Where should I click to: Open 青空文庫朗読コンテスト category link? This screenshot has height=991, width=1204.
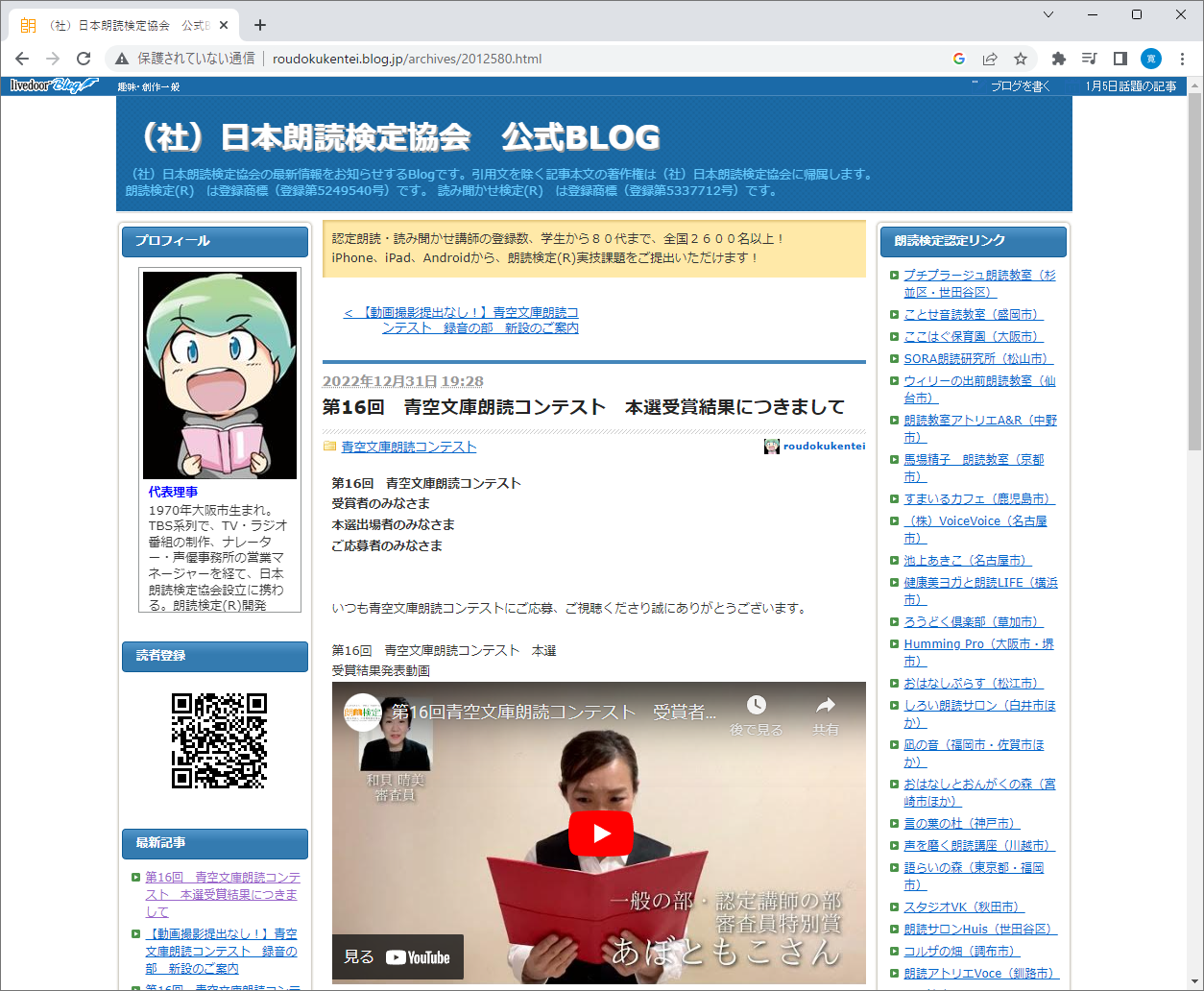(409, 447)
